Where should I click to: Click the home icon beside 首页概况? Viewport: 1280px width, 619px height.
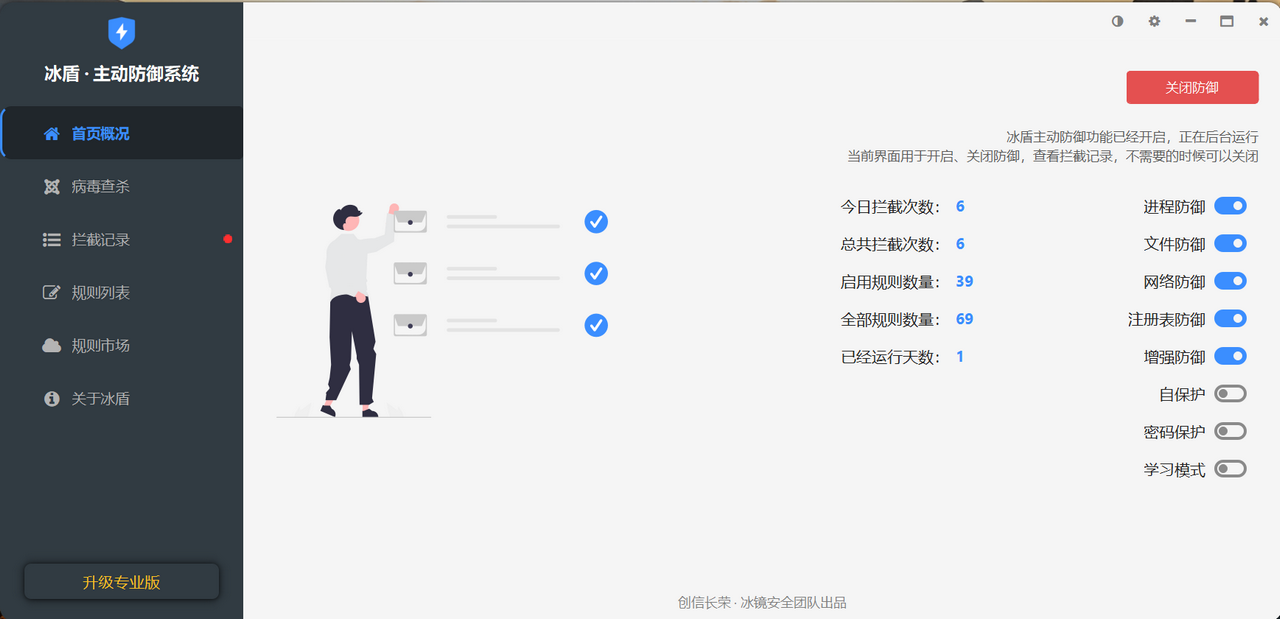(x=51, y=134)
